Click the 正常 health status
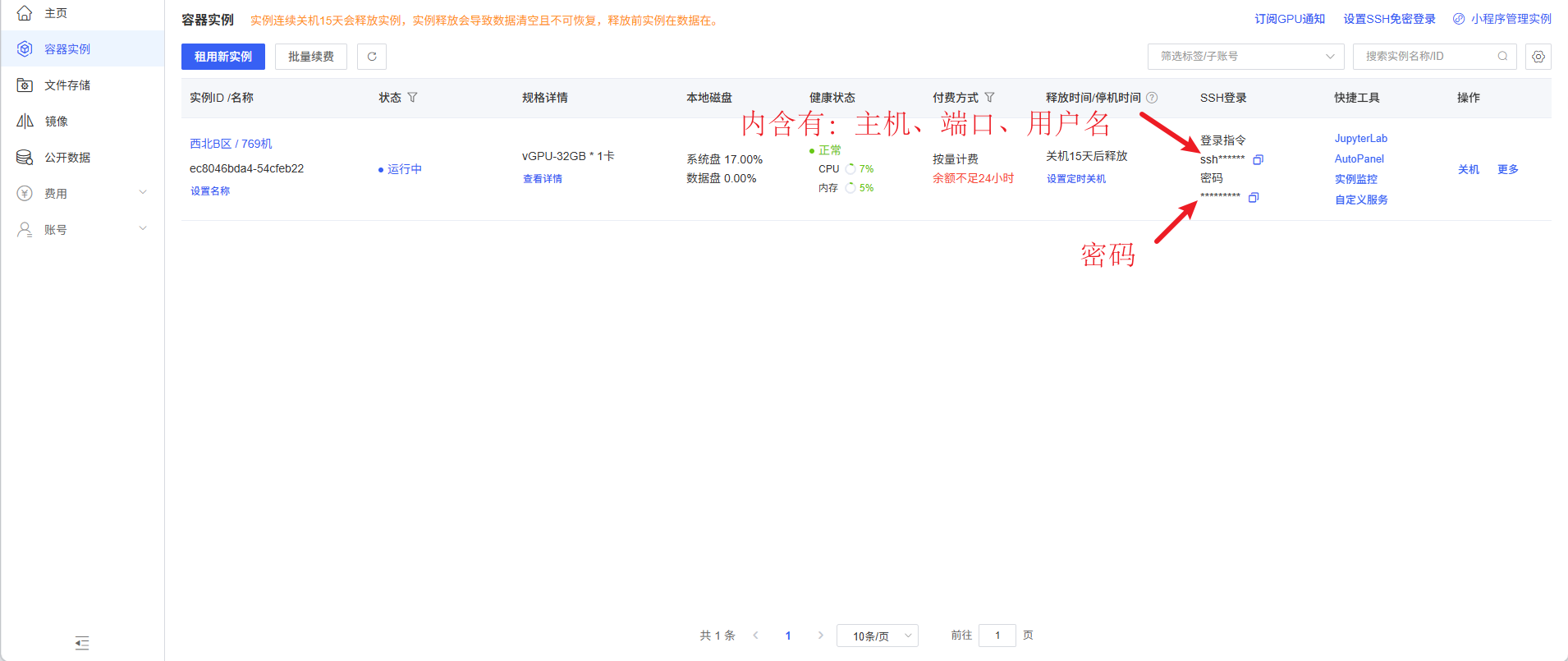This screenshot has width=1568, height=661. coord(830,150)
